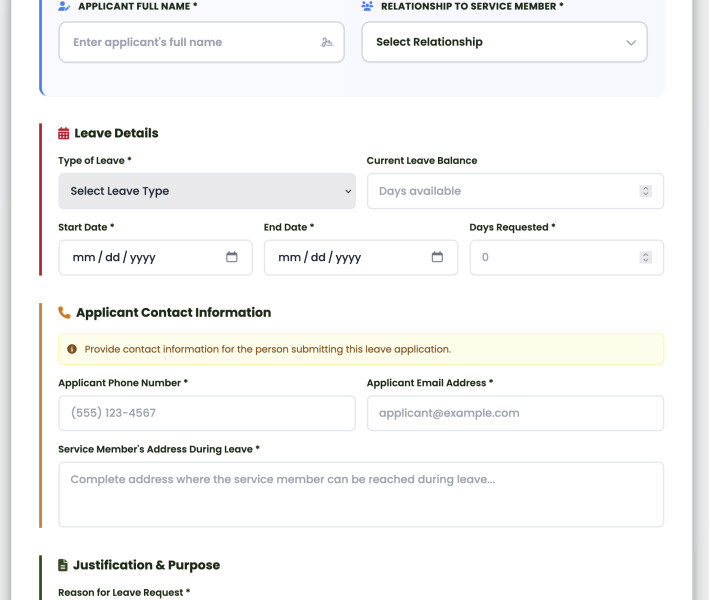
Task: Click the Applicant Phone Number field
Action: coord(207,413)
